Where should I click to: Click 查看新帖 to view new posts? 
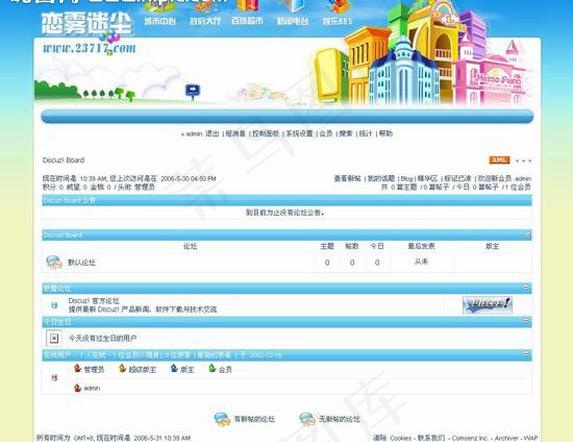tap(348, 179)
